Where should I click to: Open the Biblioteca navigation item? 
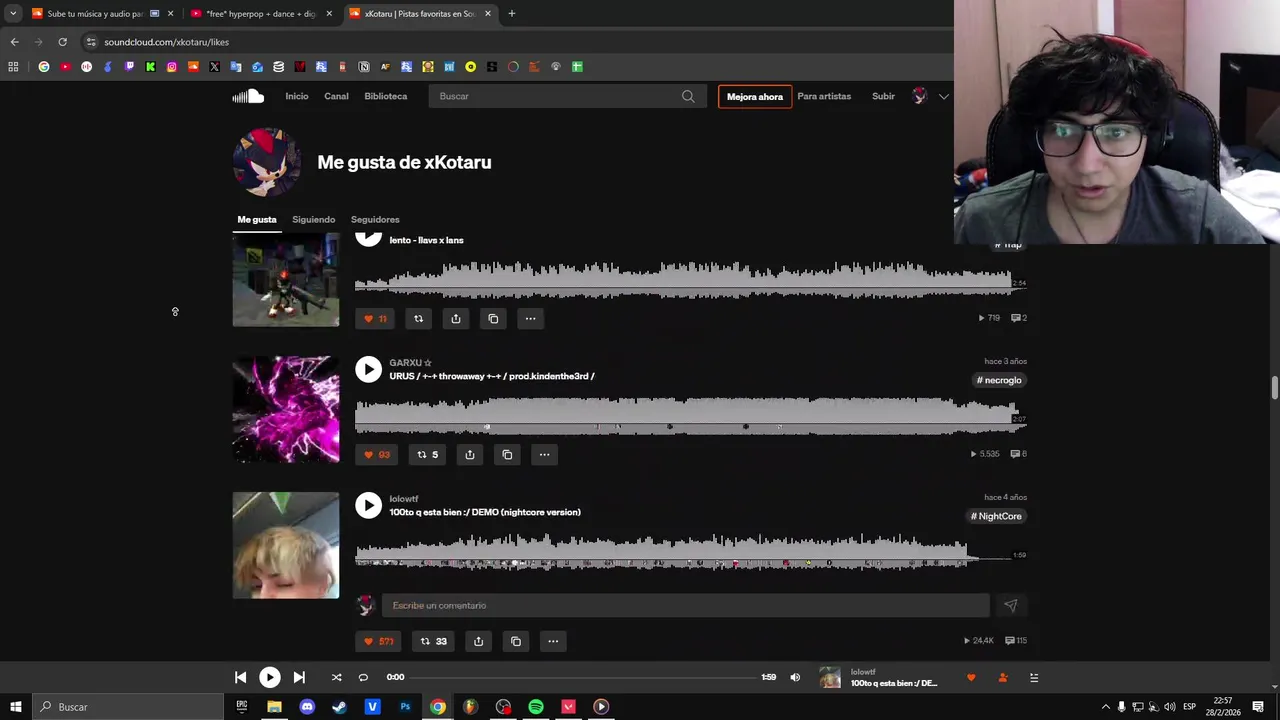point(386,96)
